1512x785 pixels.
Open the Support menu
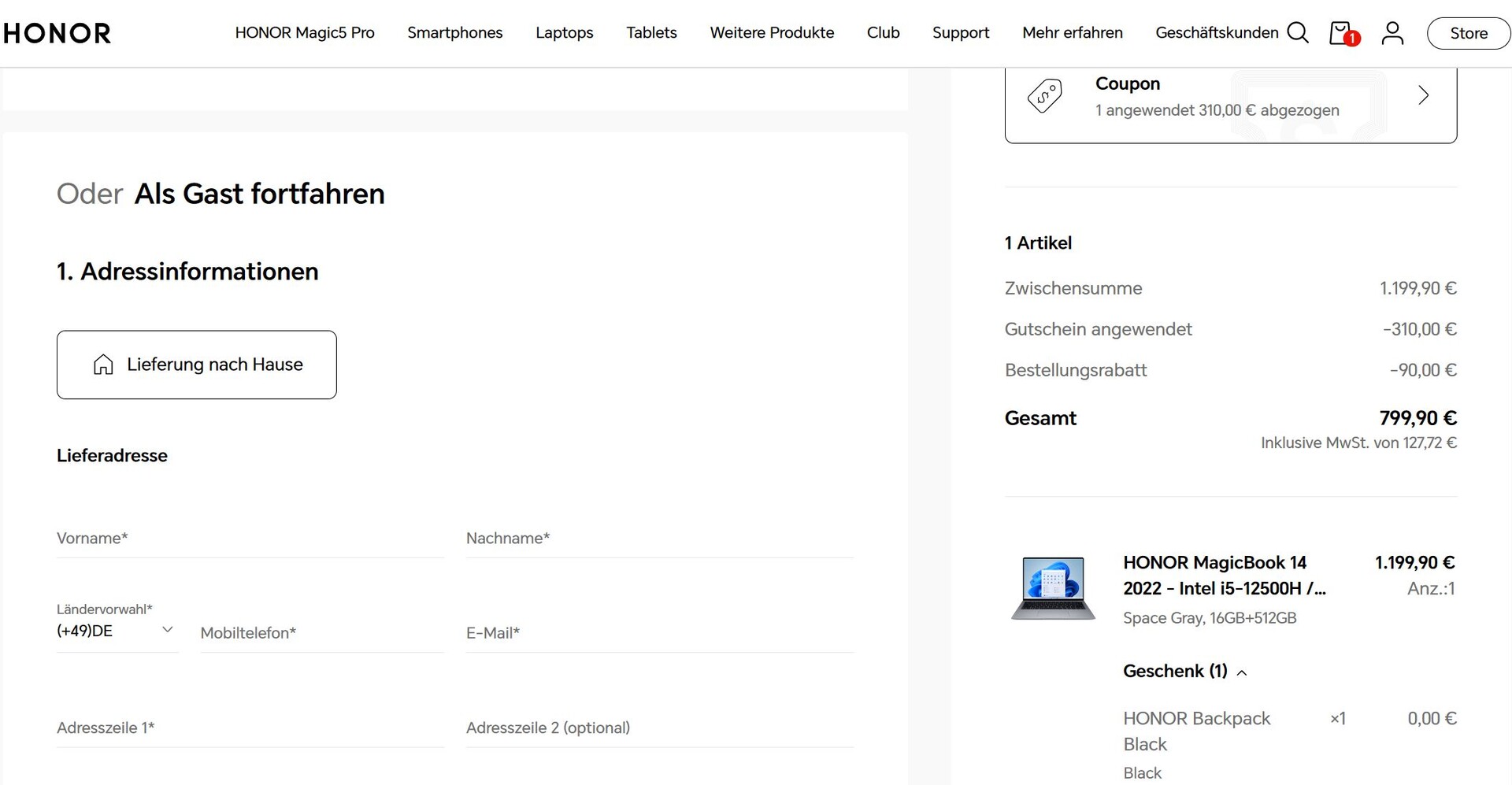point(961,33)
